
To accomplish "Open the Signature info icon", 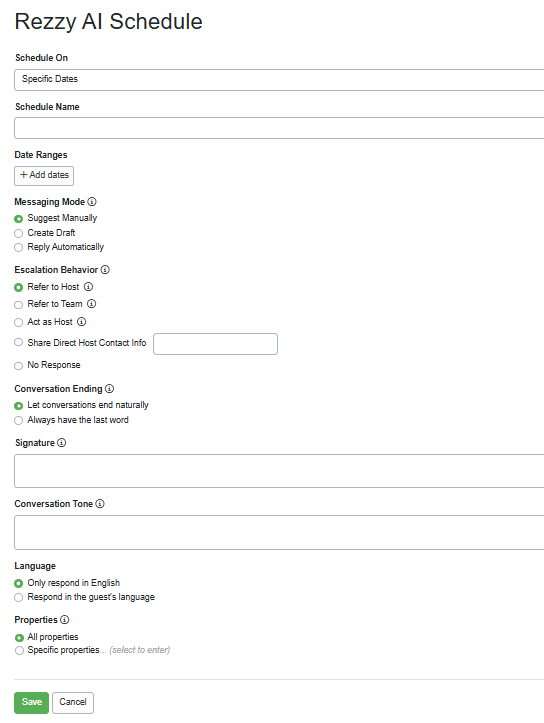I will 61,443.
